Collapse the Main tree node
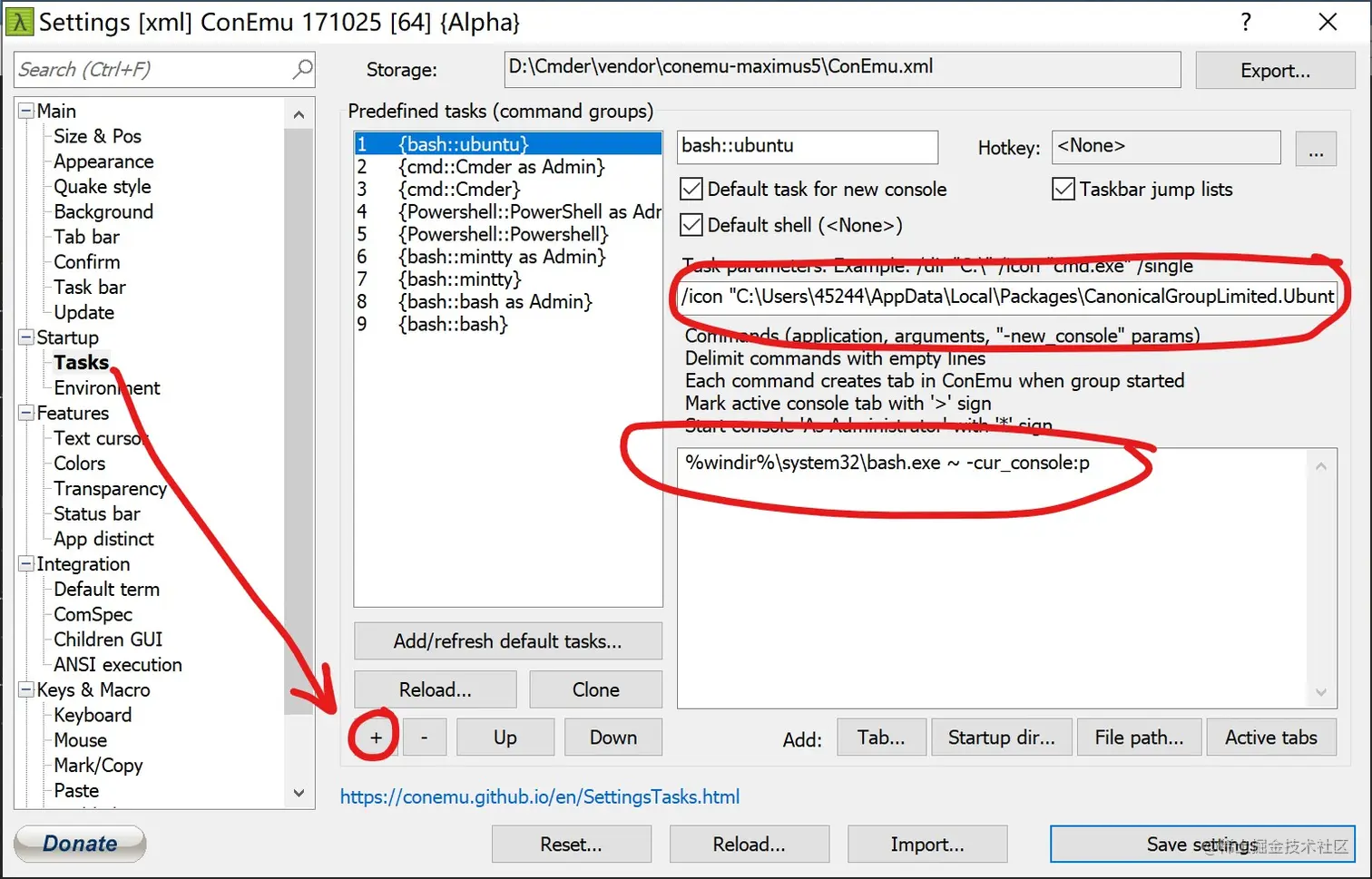 26,111
